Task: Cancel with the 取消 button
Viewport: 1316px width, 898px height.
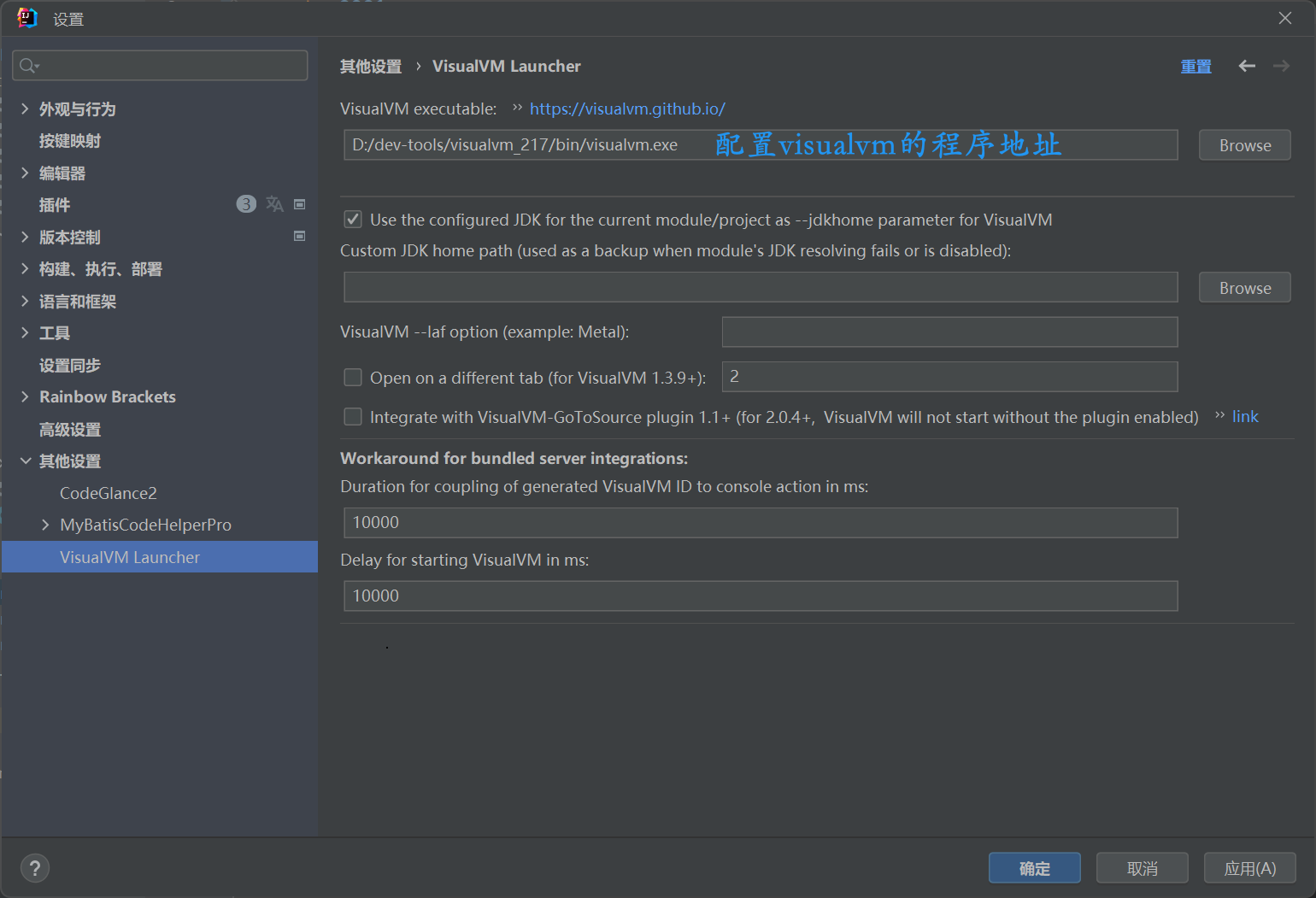Action: click(1142, 868)
